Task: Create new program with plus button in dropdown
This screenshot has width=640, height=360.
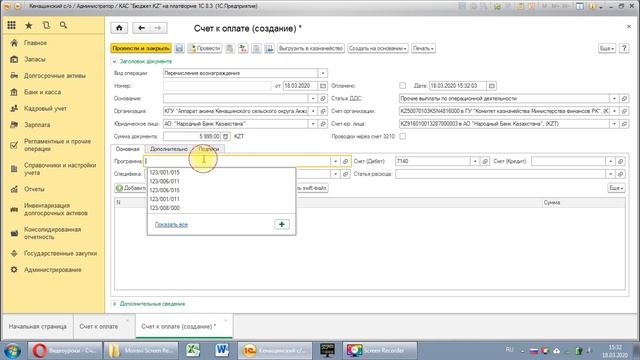Action: tap(282, 224)
